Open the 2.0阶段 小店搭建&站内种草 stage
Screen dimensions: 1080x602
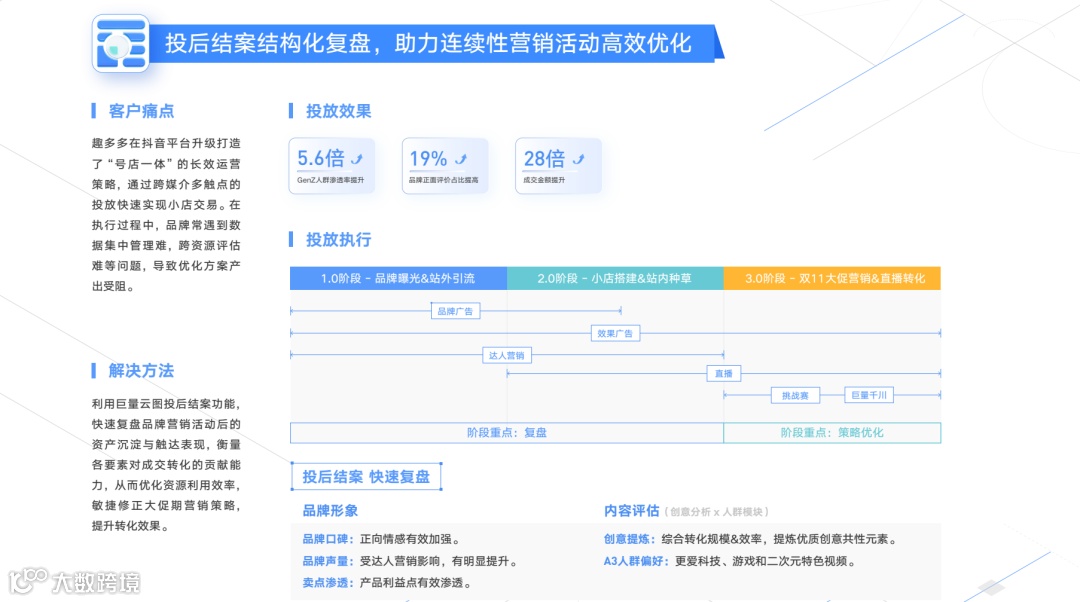point(615,278)
